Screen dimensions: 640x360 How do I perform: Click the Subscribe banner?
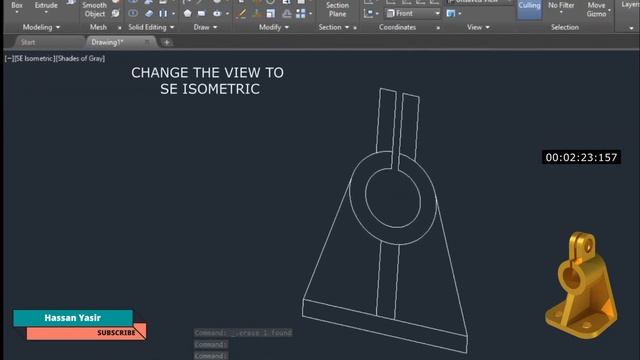pyautogui.click(x=86, y=332)
